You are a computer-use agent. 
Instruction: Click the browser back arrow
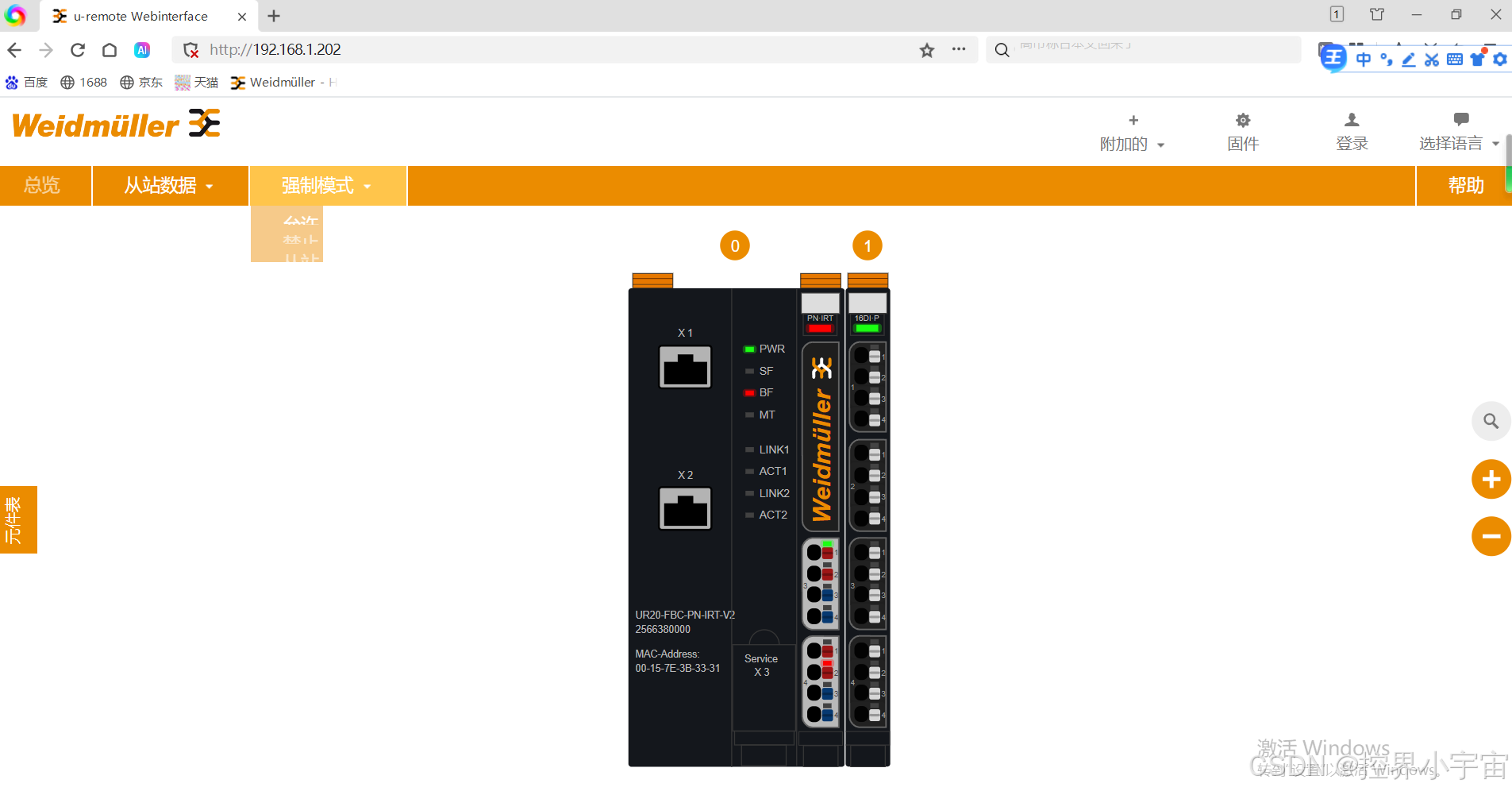point(14,50)
